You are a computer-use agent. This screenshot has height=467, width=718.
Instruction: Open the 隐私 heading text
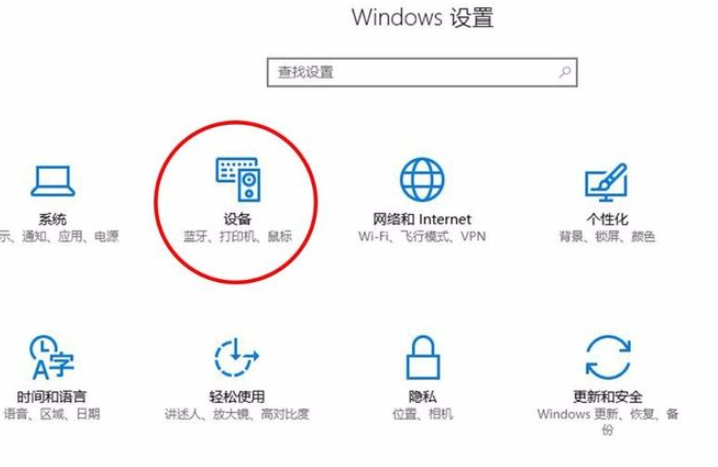tap(423, 396)
